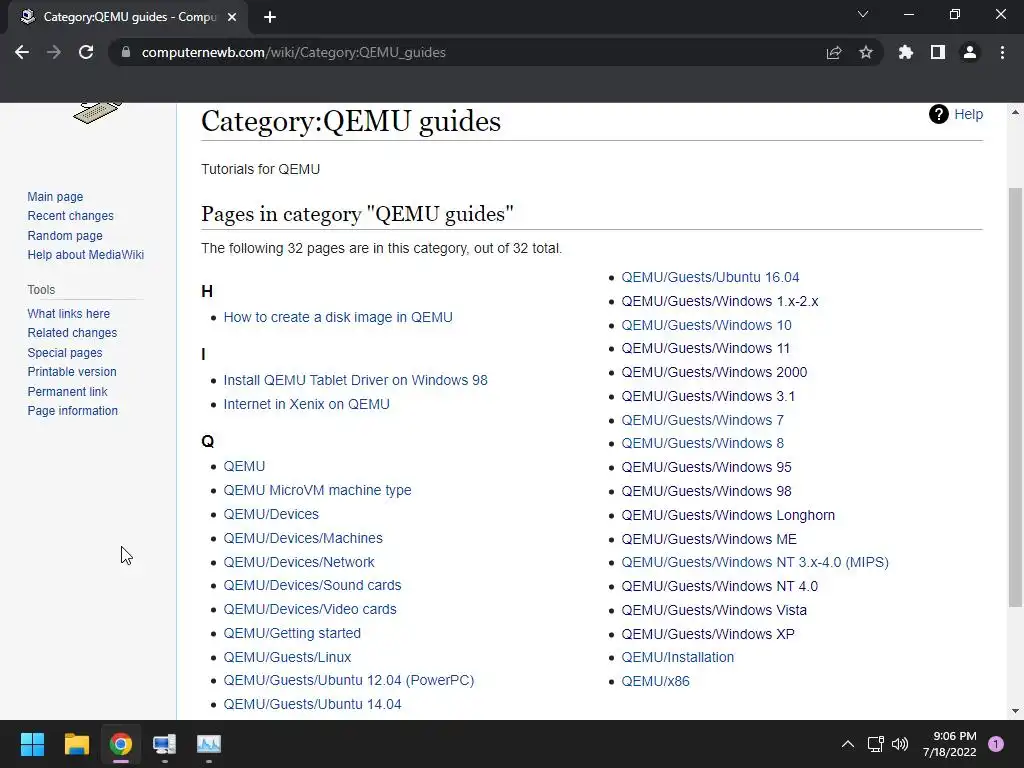The image size is (1024, 768).
Task: Open QEMU/Guests/Windows Longhorn page
Action: [728, 515]
